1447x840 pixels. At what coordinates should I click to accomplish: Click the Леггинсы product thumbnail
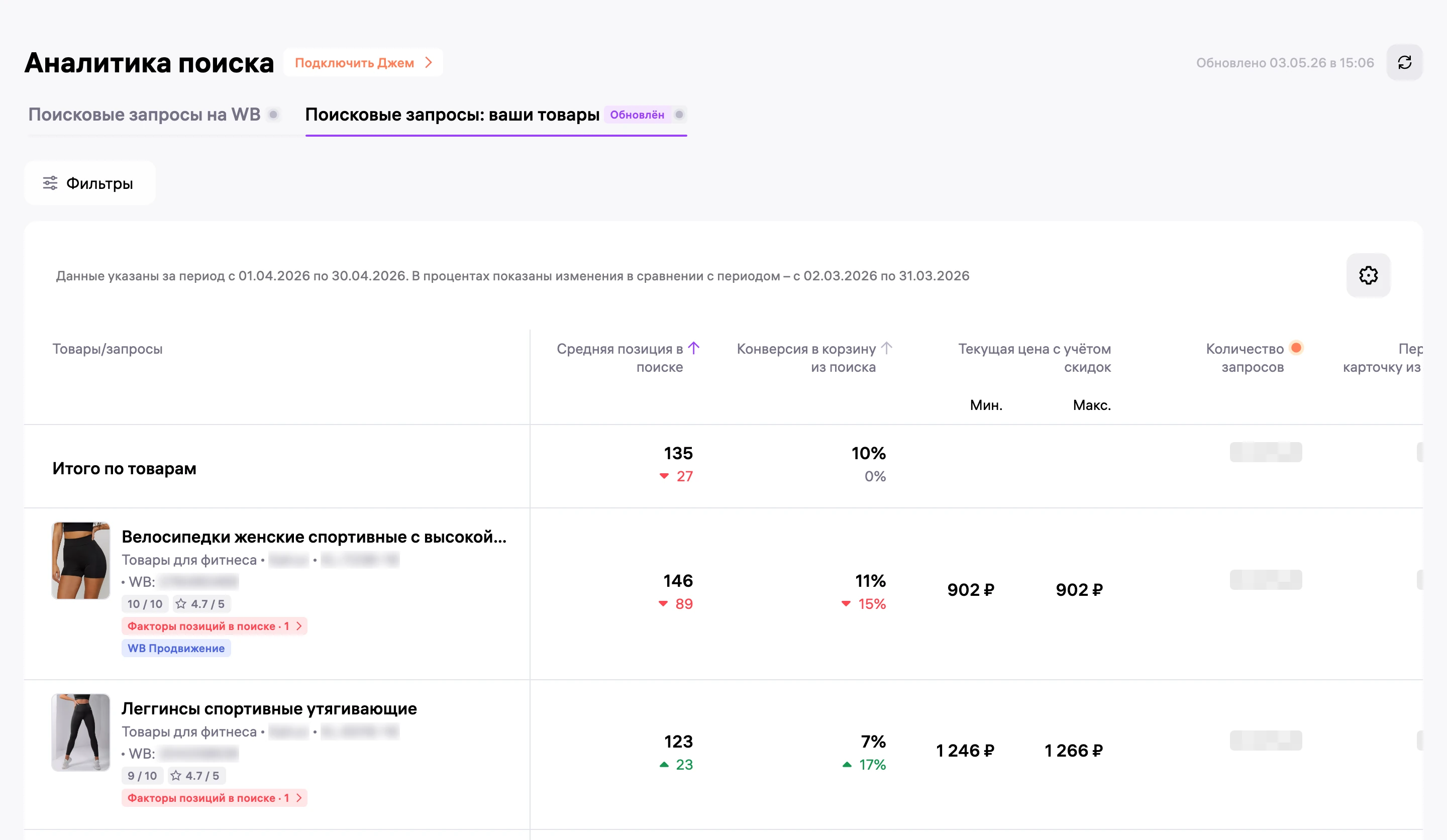[80, 732]
